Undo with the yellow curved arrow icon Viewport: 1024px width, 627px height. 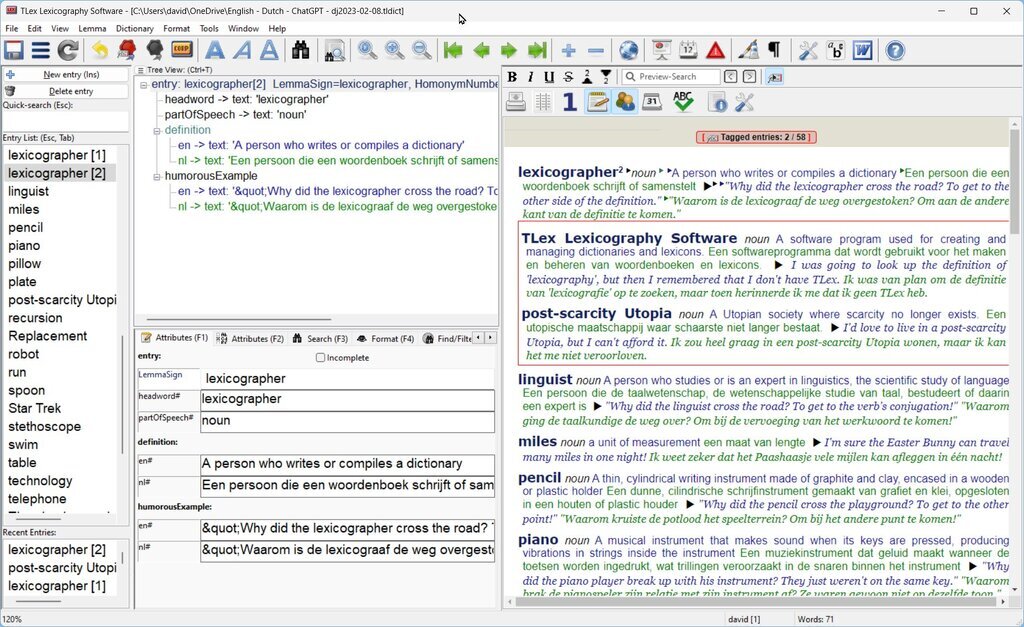click(x=100, y=50)
